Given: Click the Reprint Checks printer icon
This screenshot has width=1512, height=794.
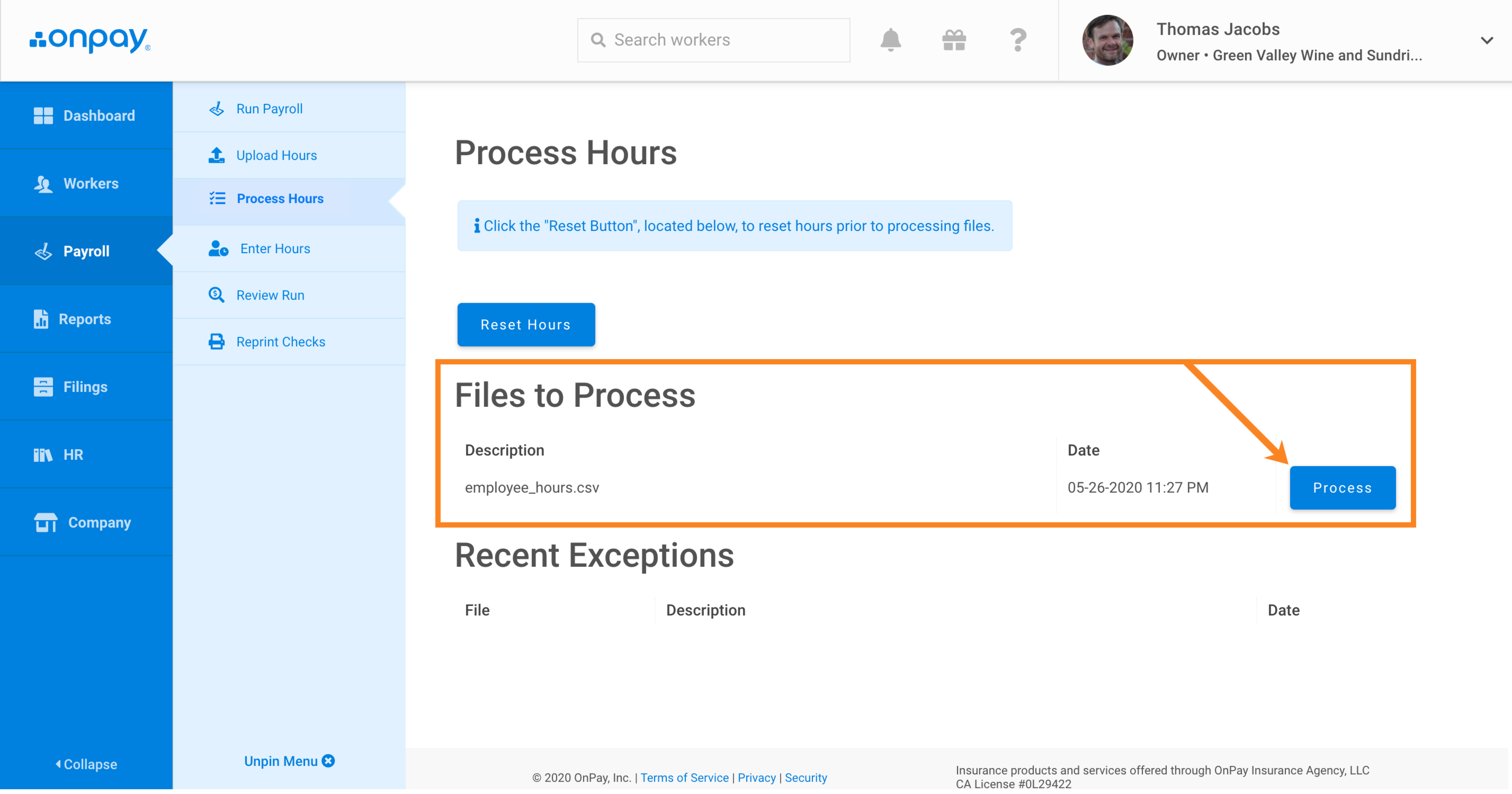Looking at the screenshot, I should click(x=217, y=342).
